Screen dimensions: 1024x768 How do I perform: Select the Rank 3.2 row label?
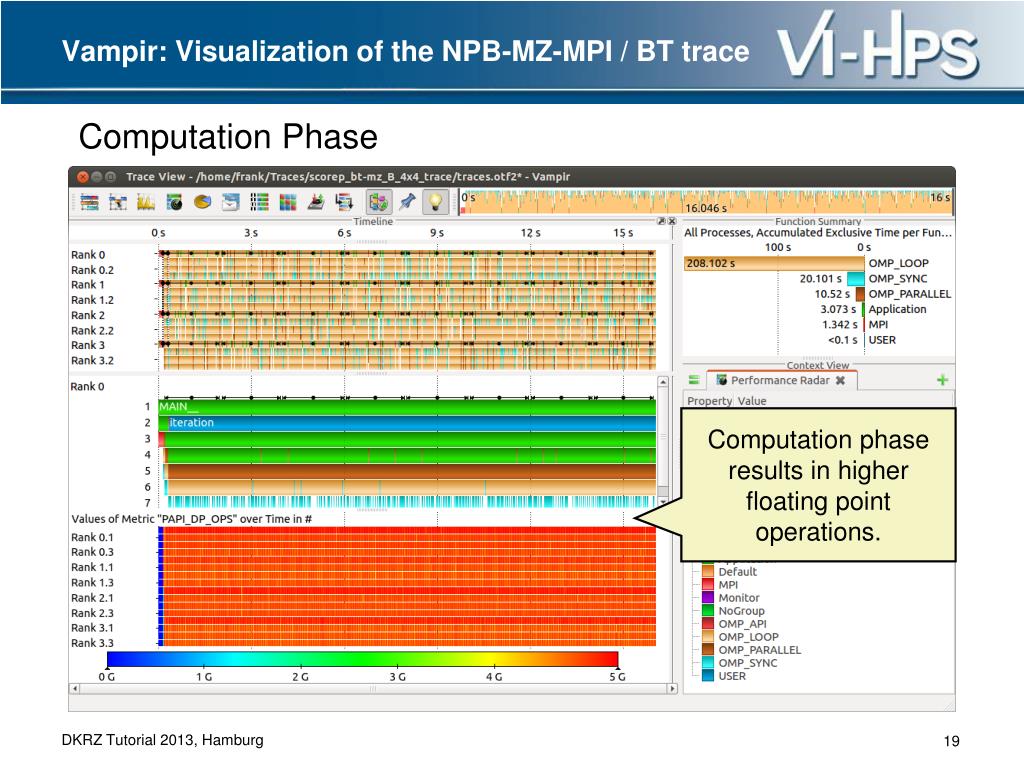pyautogui.click(x=92, y=360)
